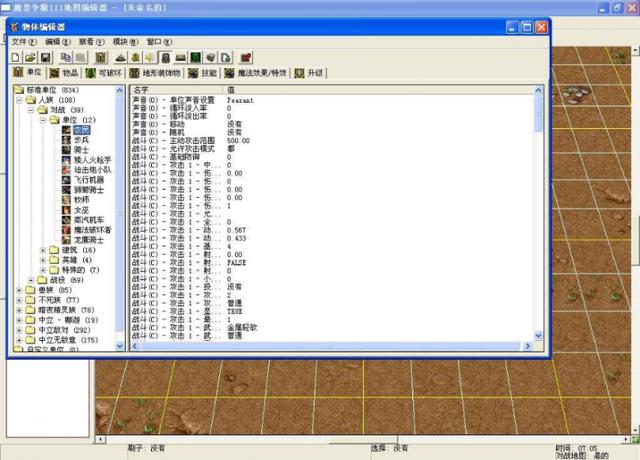Expand the 兽族 (85) folder
Viewport: 640px width, 460px height.
coord(19,290)
